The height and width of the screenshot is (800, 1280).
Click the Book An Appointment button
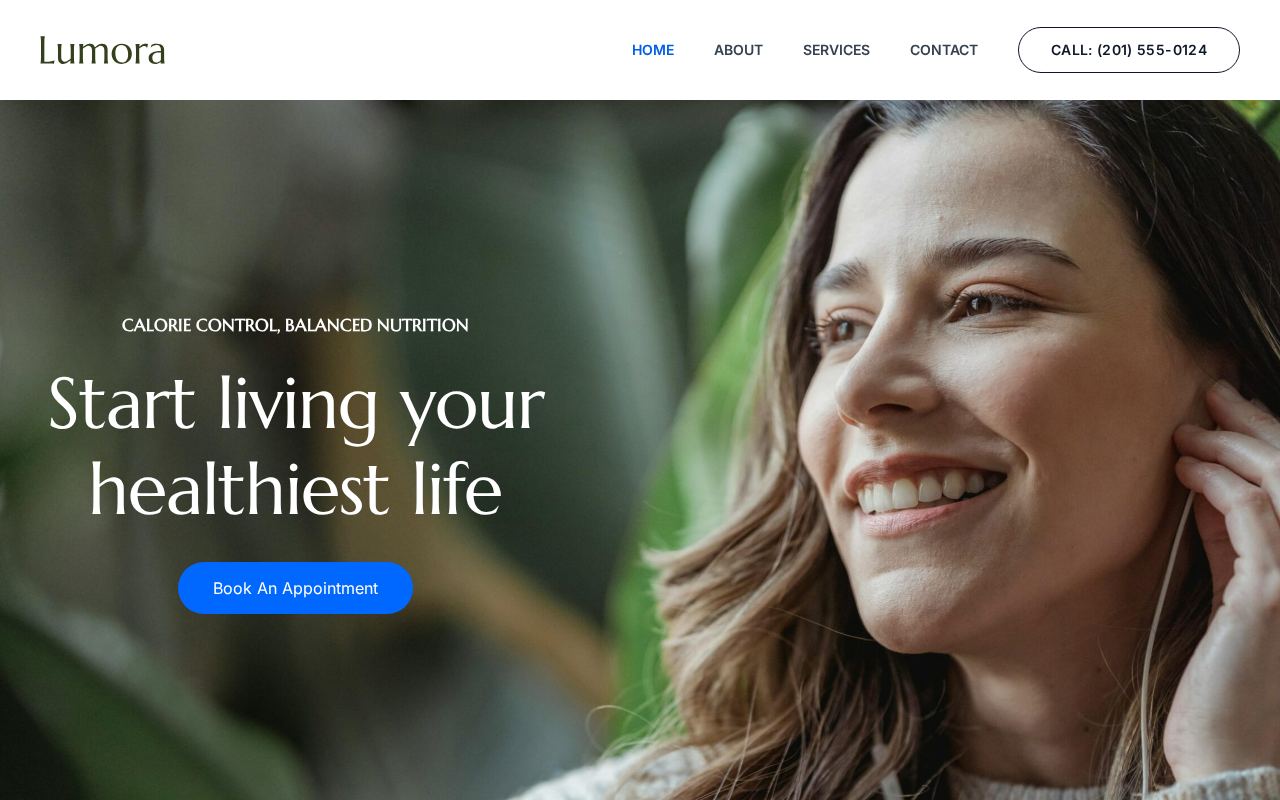(295, 588)
